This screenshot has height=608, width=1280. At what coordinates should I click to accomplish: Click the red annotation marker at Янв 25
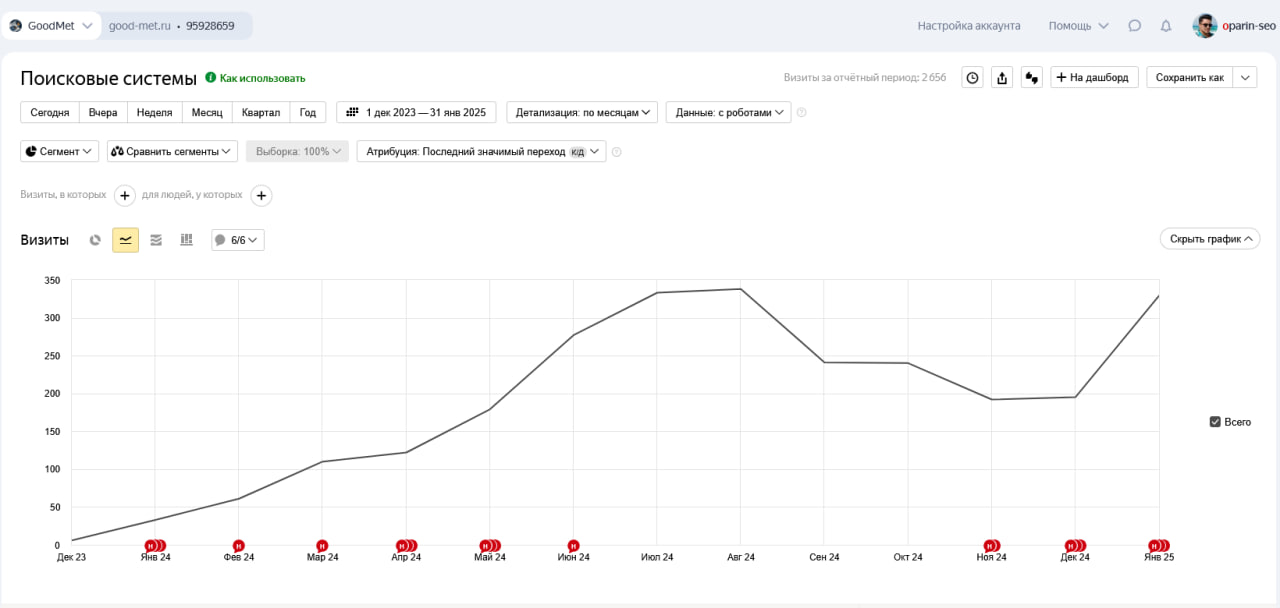(1157, 546)
